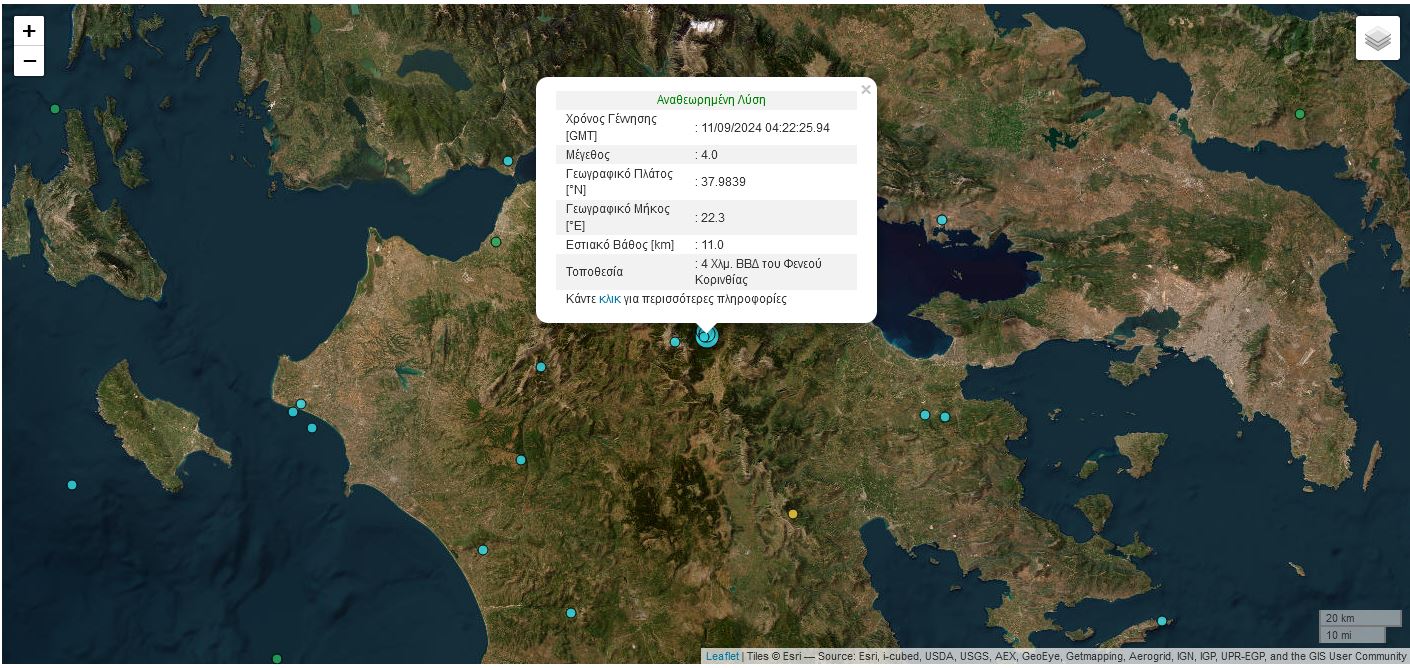Viewport: 1410px width, 668px height.
Task: Select the cyan marker on the bottom-right island
Action: click(1162, 621)
